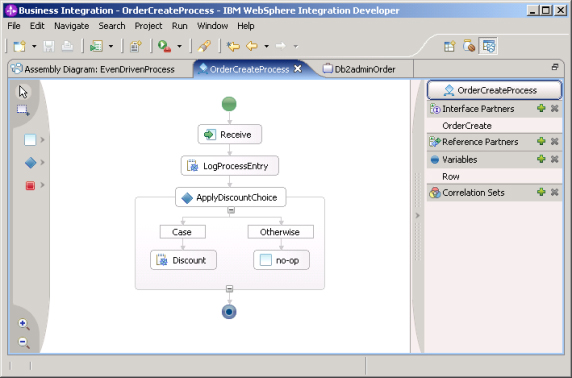Viewport: 572px width, 378px height.
Task: Expand the basic actions palette flyout arrow
Action: 42,140
